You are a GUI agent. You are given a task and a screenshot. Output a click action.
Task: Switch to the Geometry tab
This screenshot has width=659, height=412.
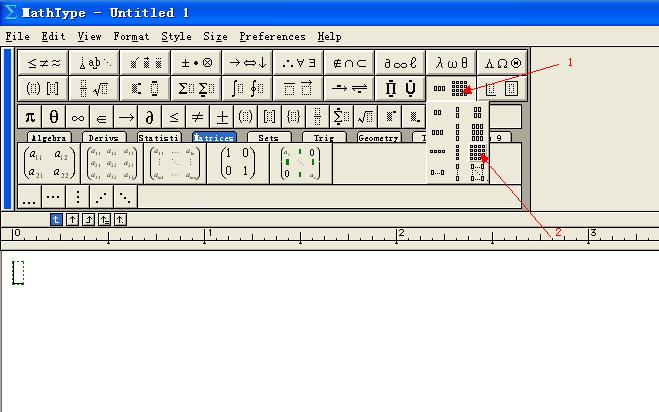tap(379, 137)
